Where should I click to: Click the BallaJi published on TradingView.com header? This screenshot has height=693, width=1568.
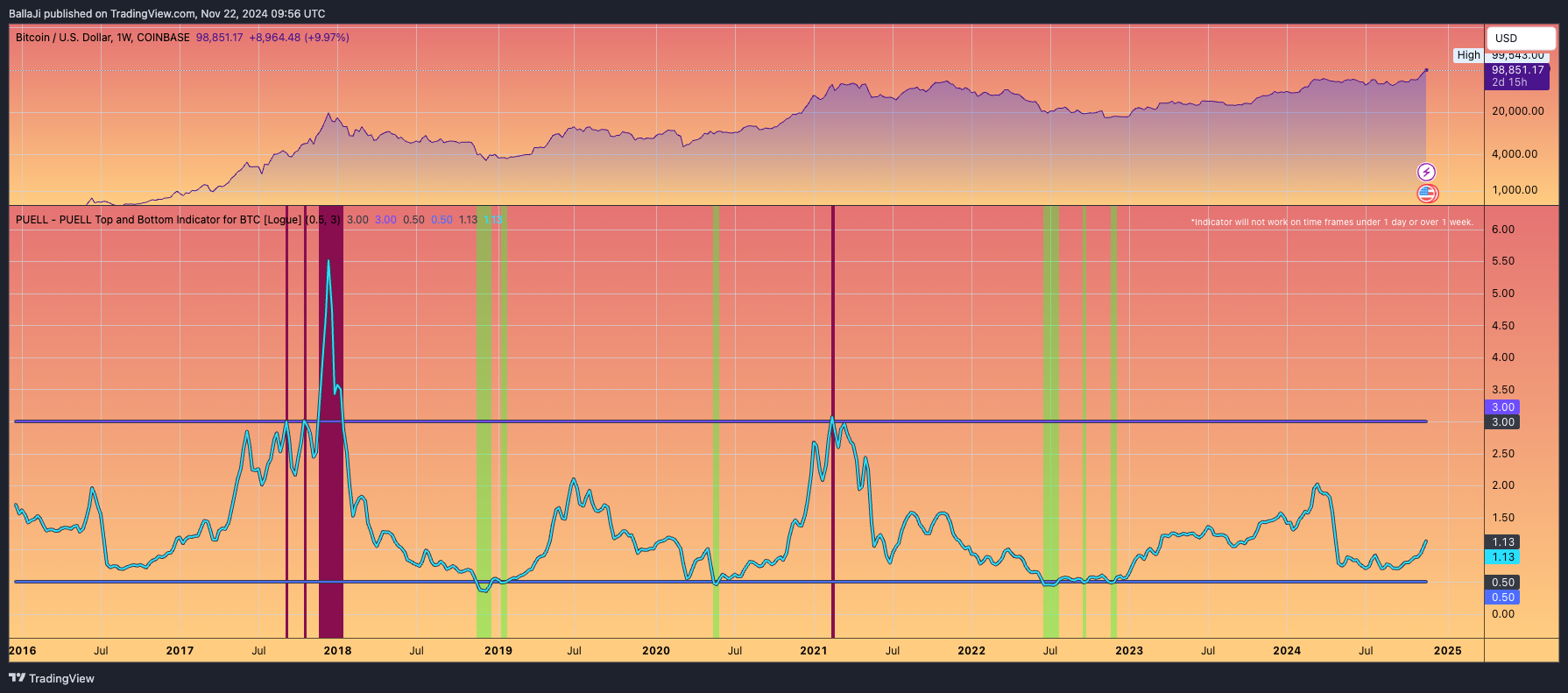[166, 14]
